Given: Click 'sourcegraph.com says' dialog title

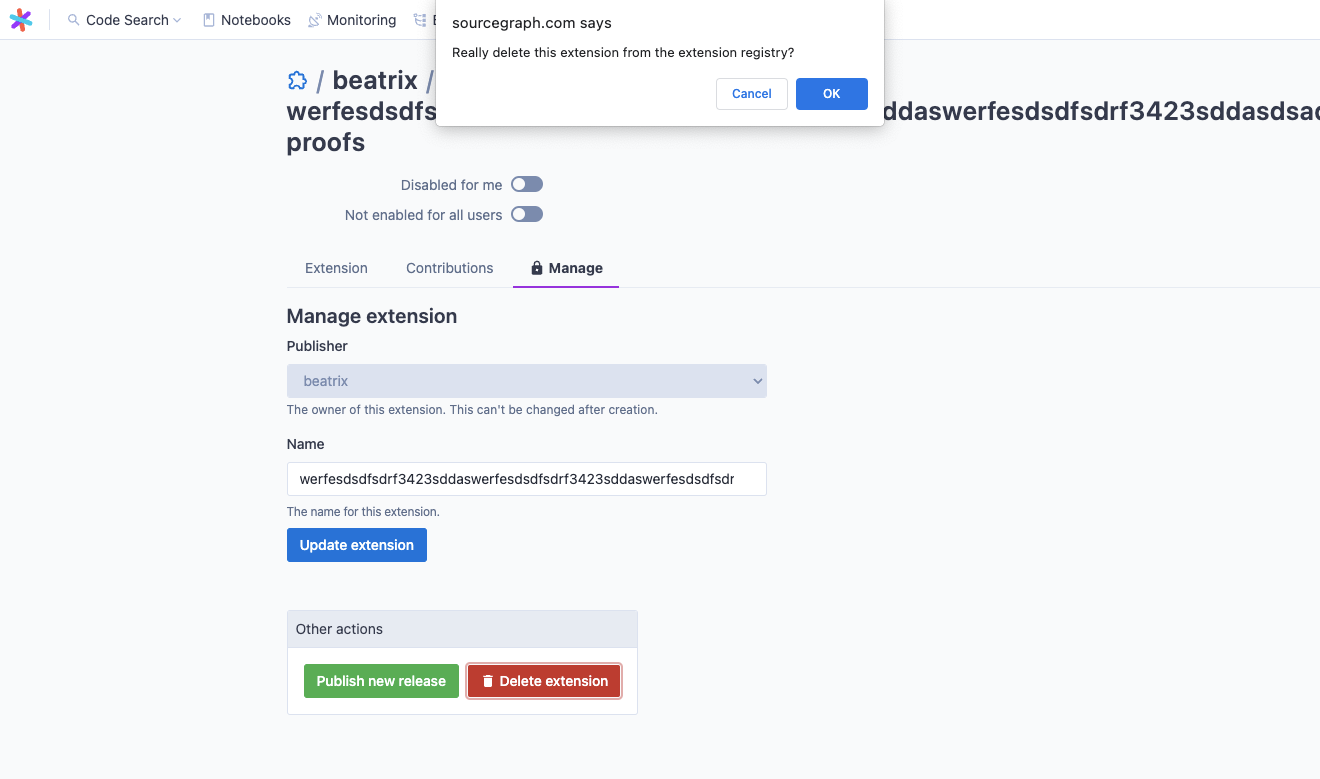Looking at the screenshot, I should (x=532, y=22).
